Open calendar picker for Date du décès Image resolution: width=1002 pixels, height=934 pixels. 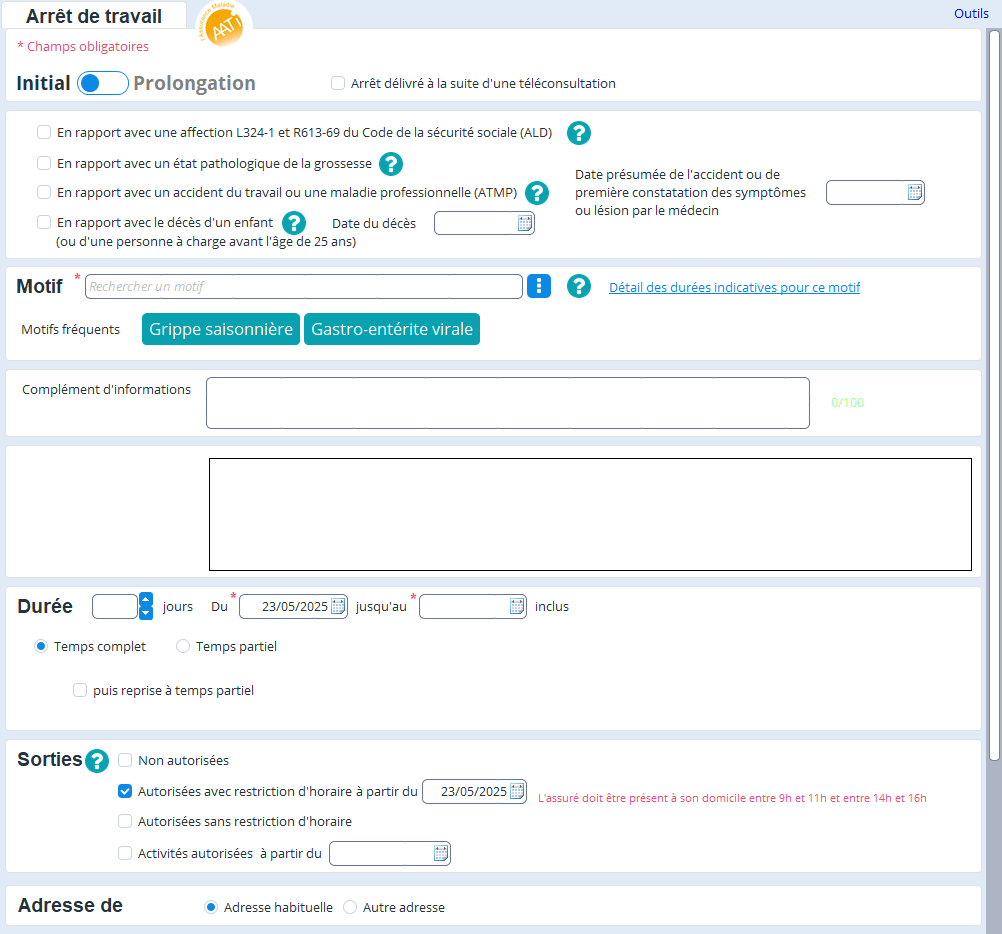click(525, 224)
